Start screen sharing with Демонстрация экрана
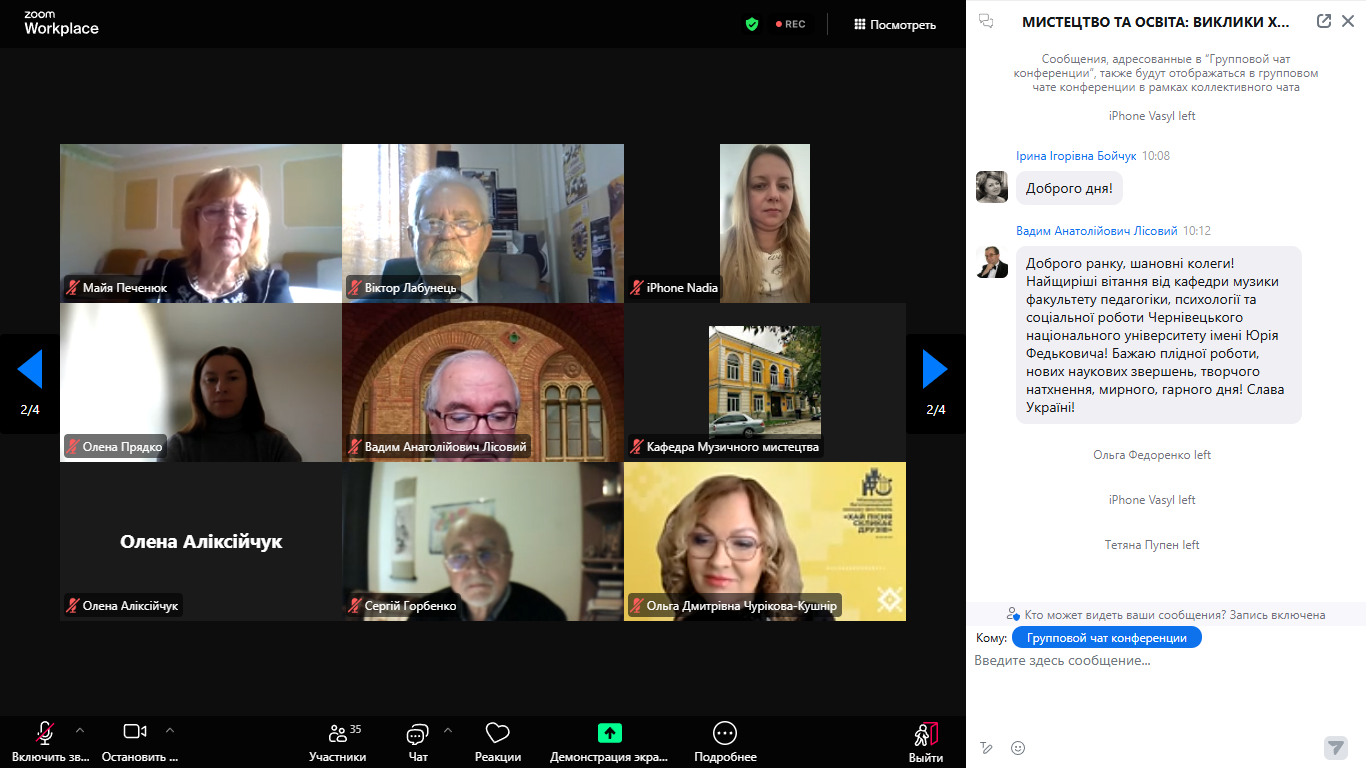This screenshot has height=768, width=1366. (x=609, y=742)
